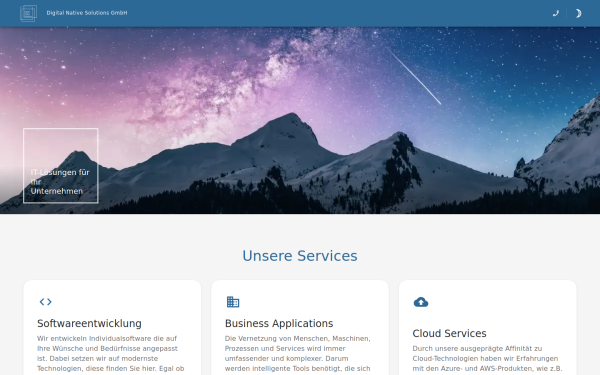
Task: Click the Unsere Services section heading
Action: (x=300, y=256)
